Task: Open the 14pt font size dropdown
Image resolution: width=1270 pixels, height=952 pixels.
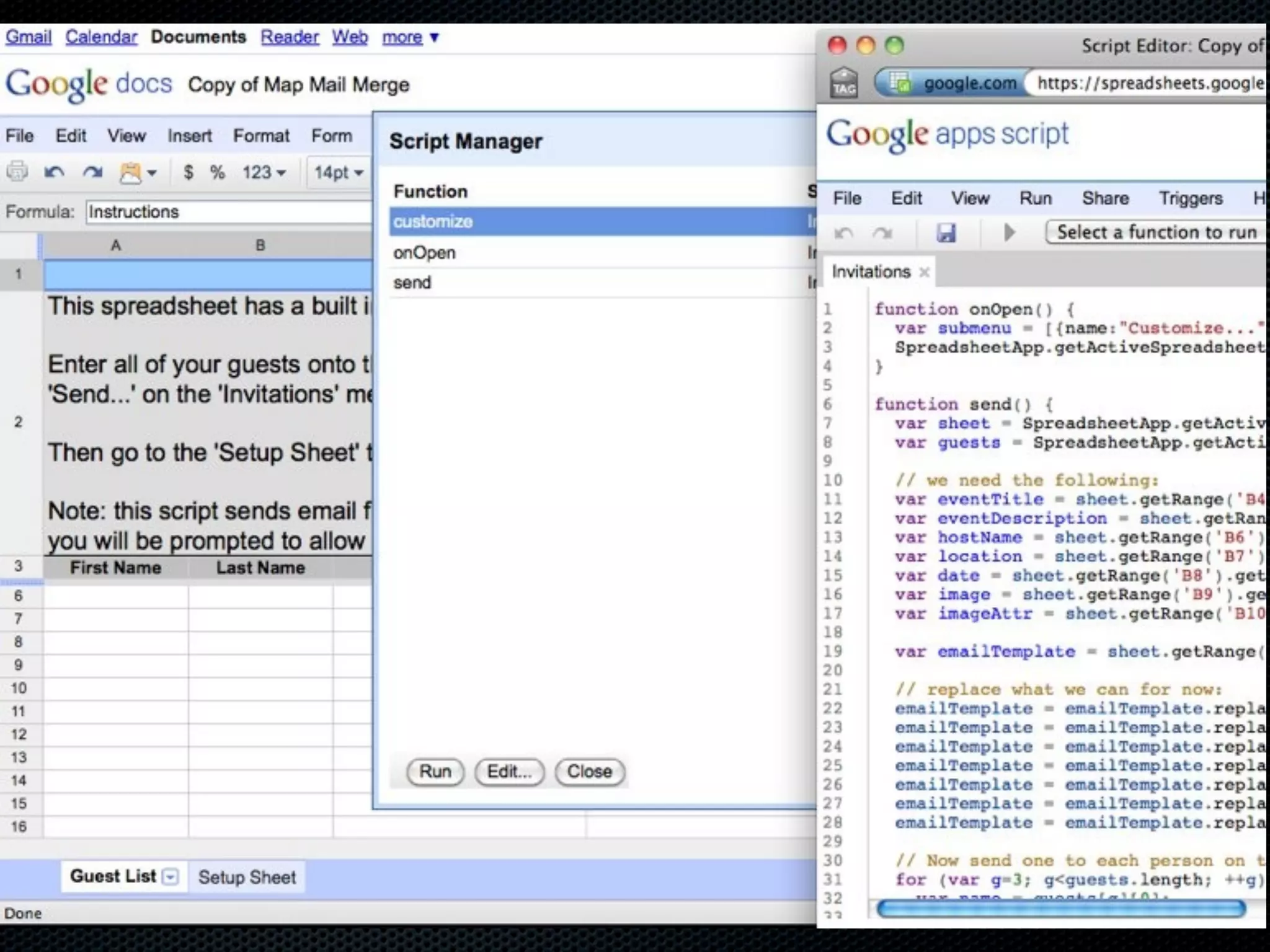Action: (338, 172)
